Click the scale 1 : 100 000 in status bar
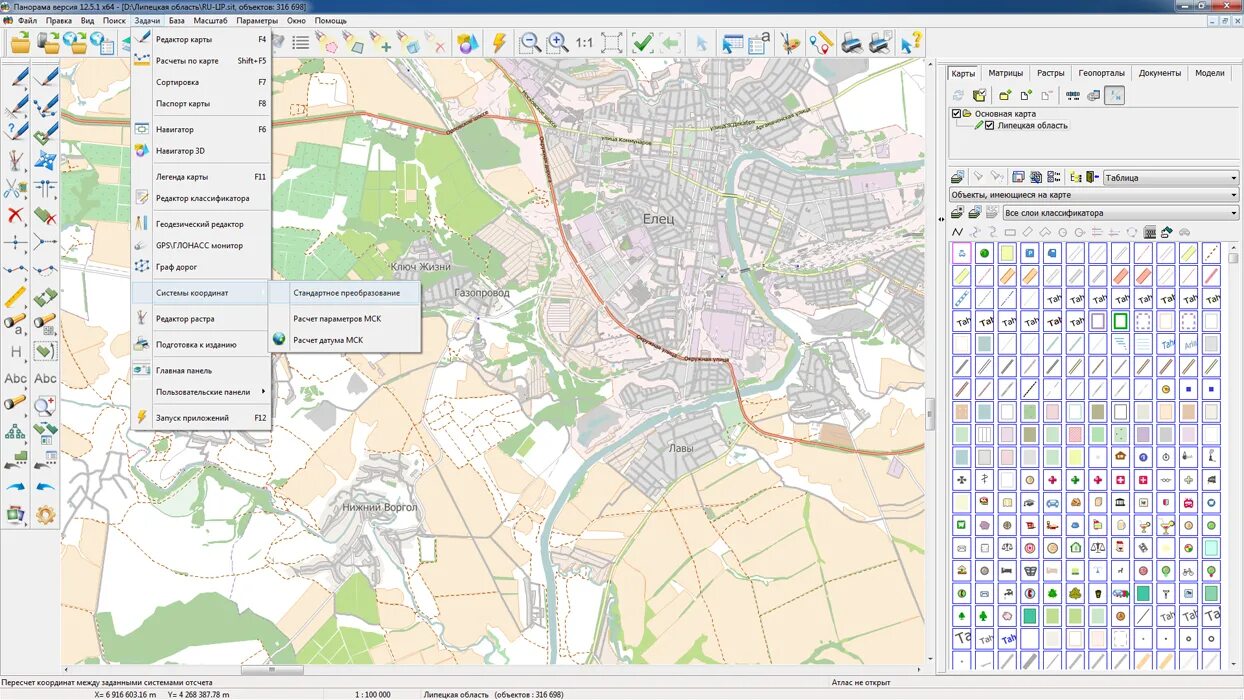Image resolution: width=1244 pixels, height=700 pixels. point(373,694)
